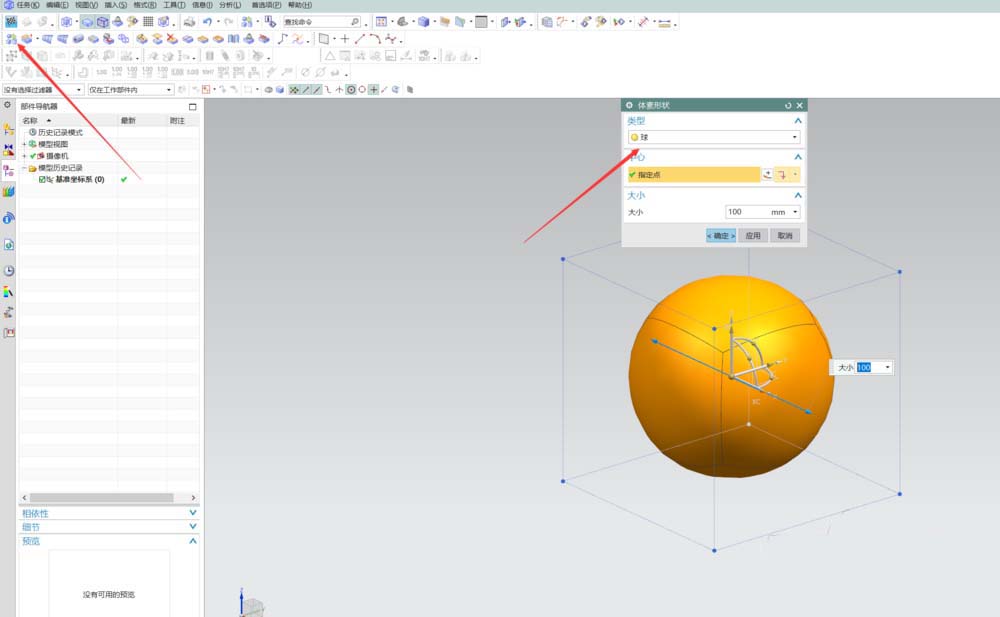The height and width of the screenshot is (617, 1000).
Task: Click the Body Shape icon at the toolbar's left end
Action: coord(11,39)
